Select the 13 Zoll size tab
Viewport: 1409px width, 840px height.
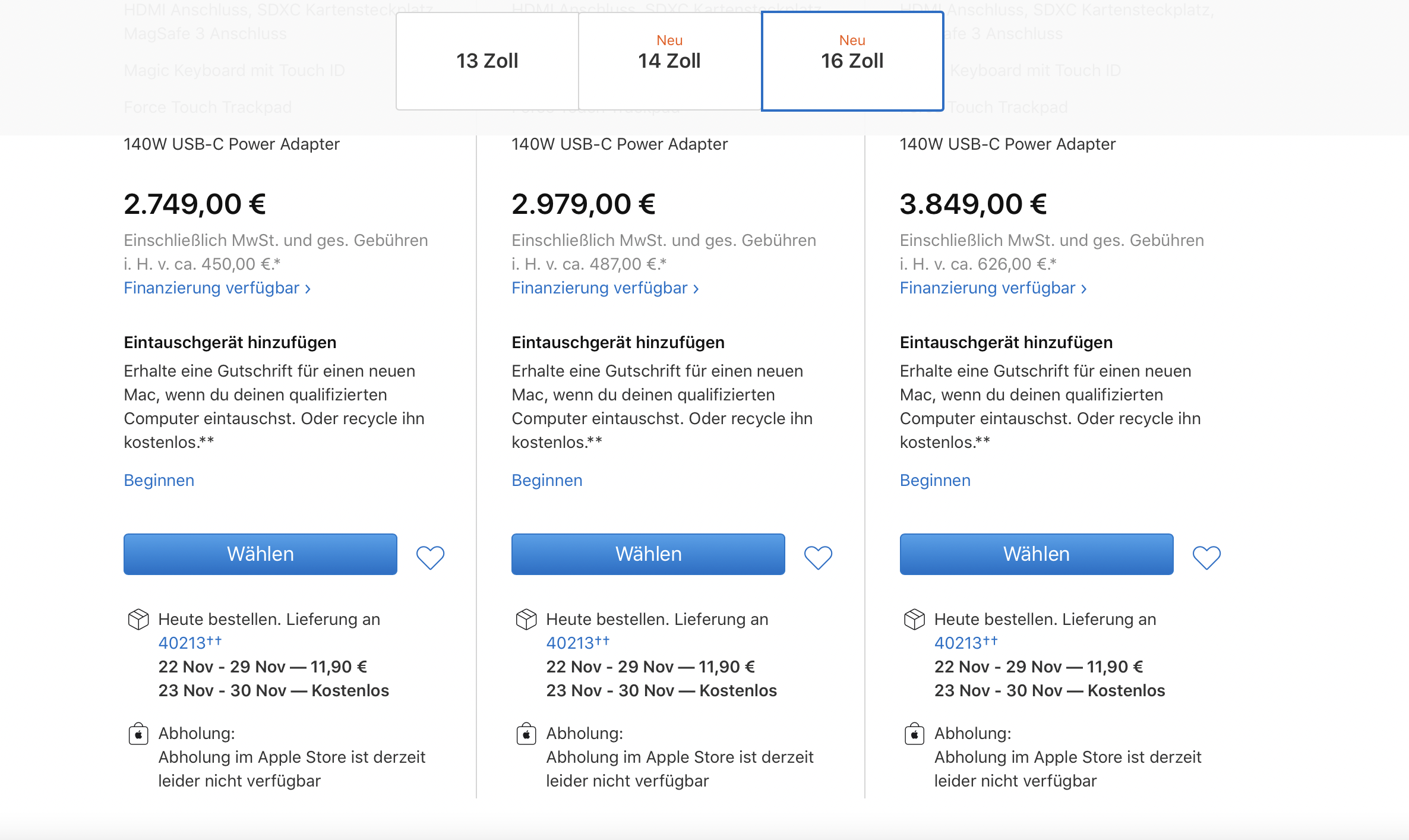[487, 61]
